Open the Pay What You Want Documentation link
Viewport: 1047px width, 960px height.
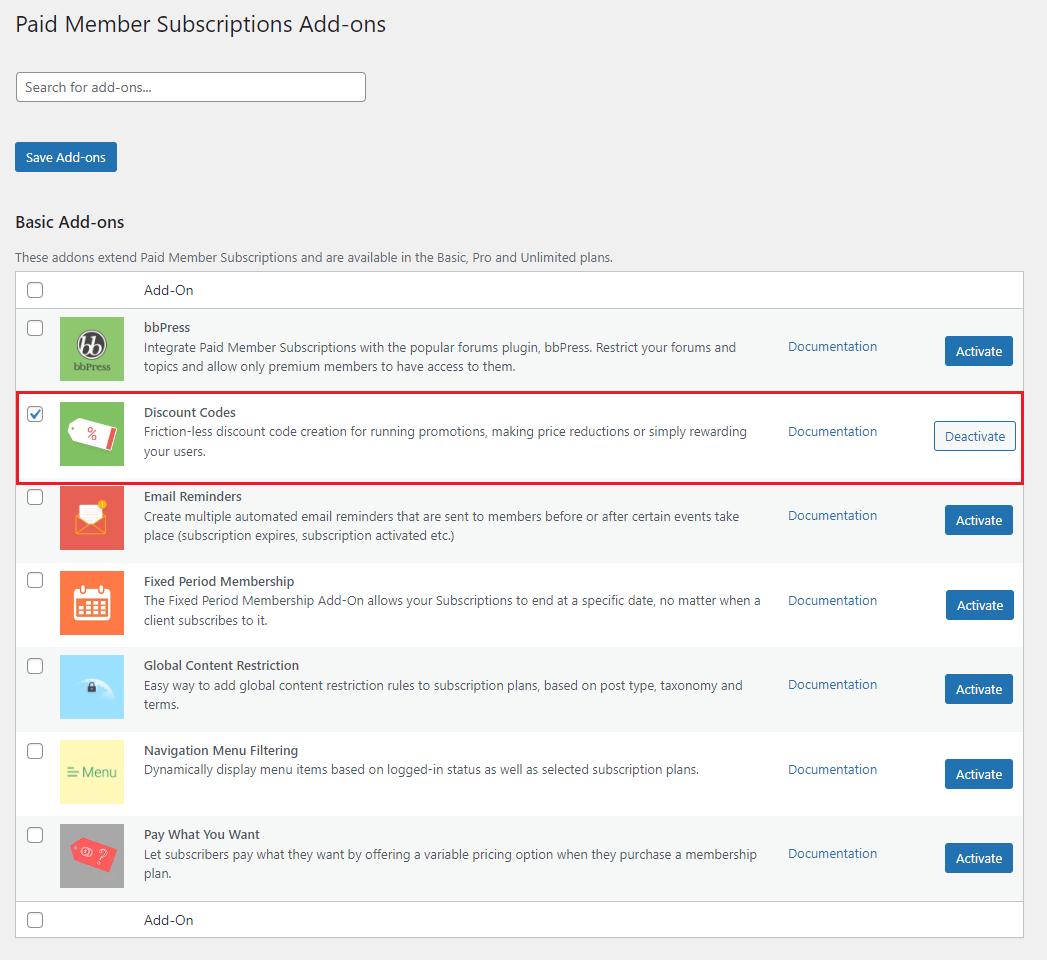[832, 853]
